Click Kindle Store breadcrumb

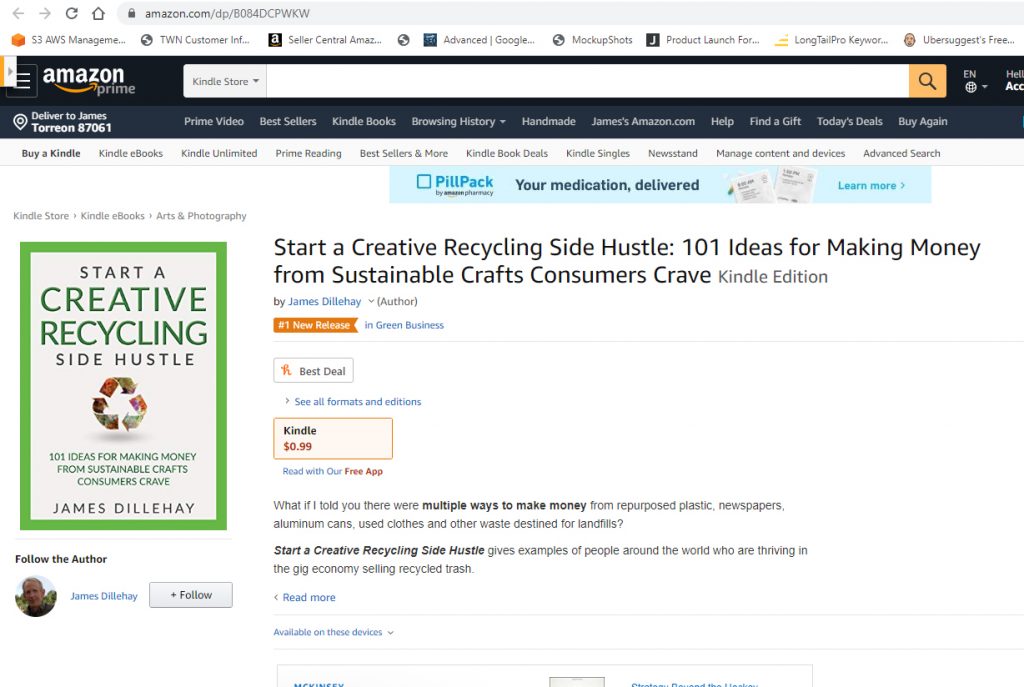[x=40, y=216]
